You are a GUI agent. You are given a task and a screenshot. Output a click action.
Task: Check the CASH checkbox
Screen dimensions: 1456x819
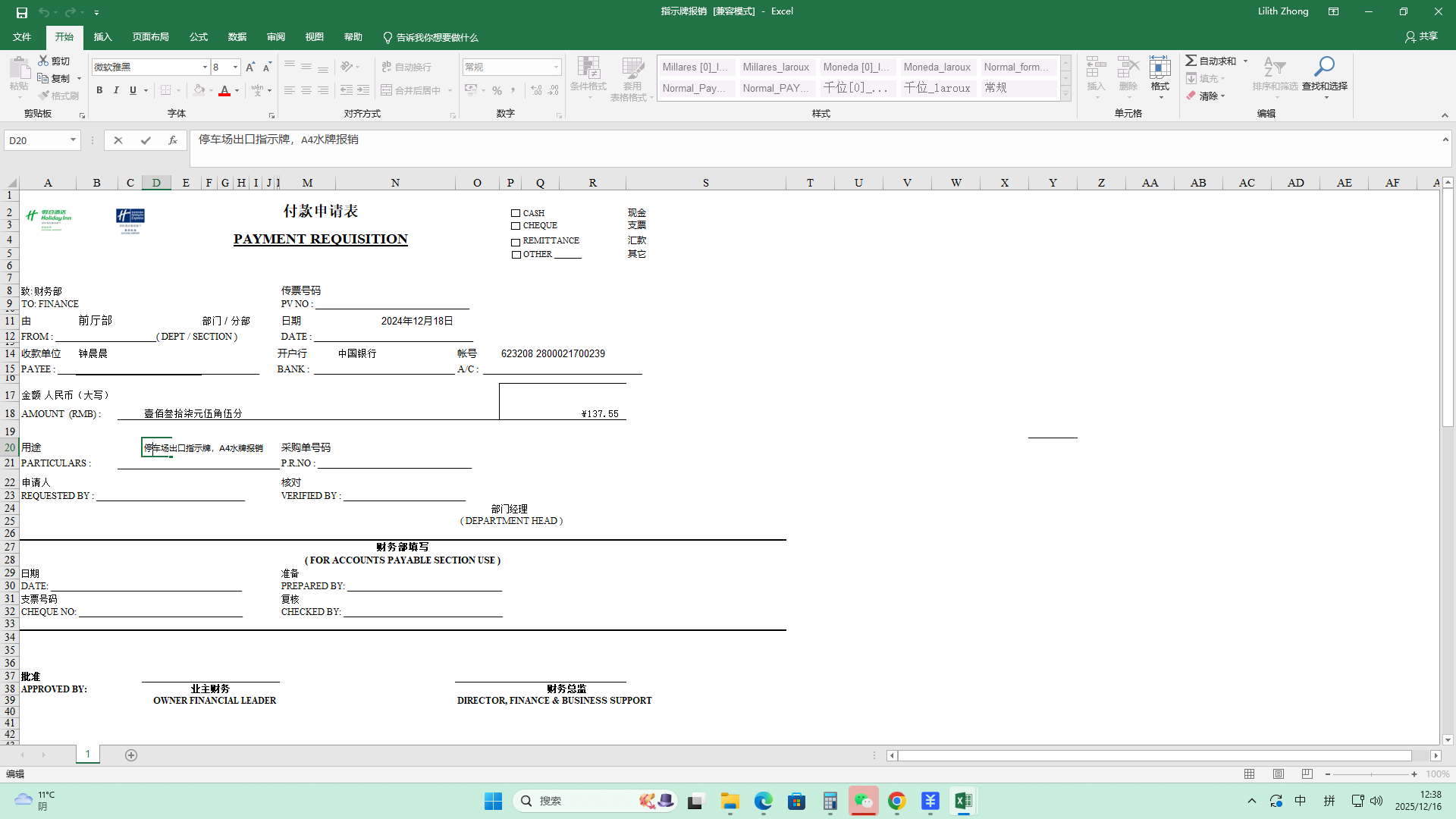point(516,214)
